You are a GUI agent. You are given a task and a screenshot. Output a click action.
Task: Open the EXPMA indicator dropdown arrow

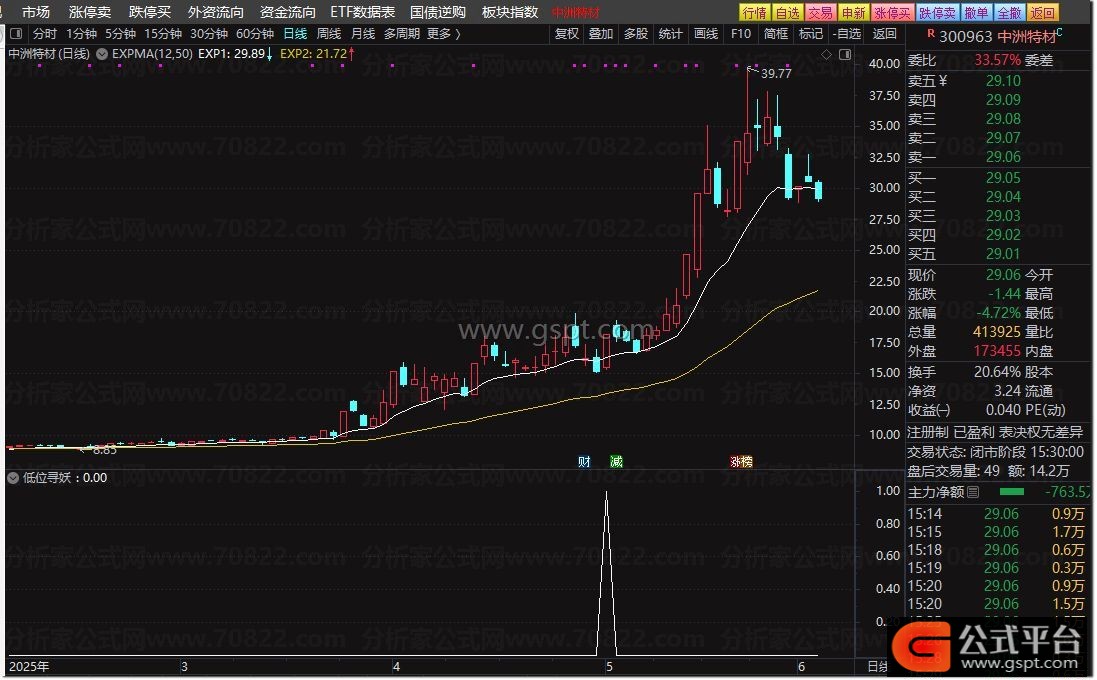(x=102, y=54)
